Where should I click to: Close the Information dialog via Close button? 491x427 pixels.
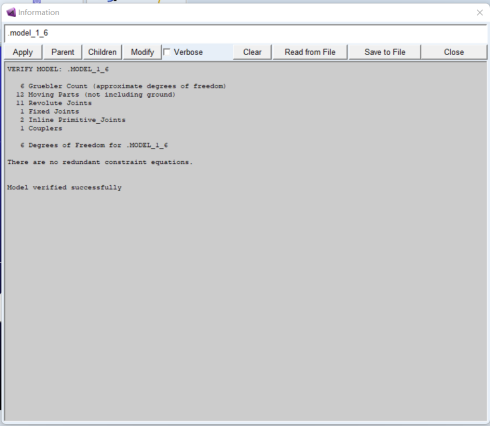tap(454, 52)
